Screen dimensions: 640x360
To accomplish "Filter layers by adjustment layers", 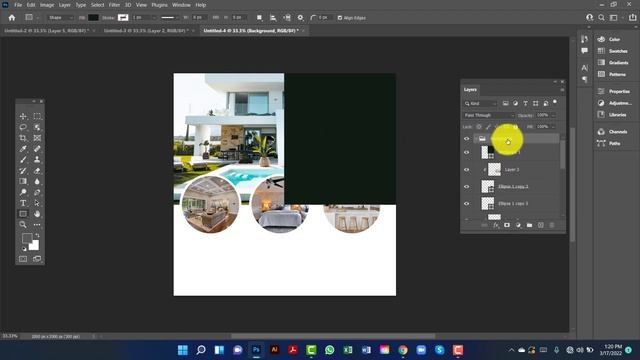I will point(515,104).
